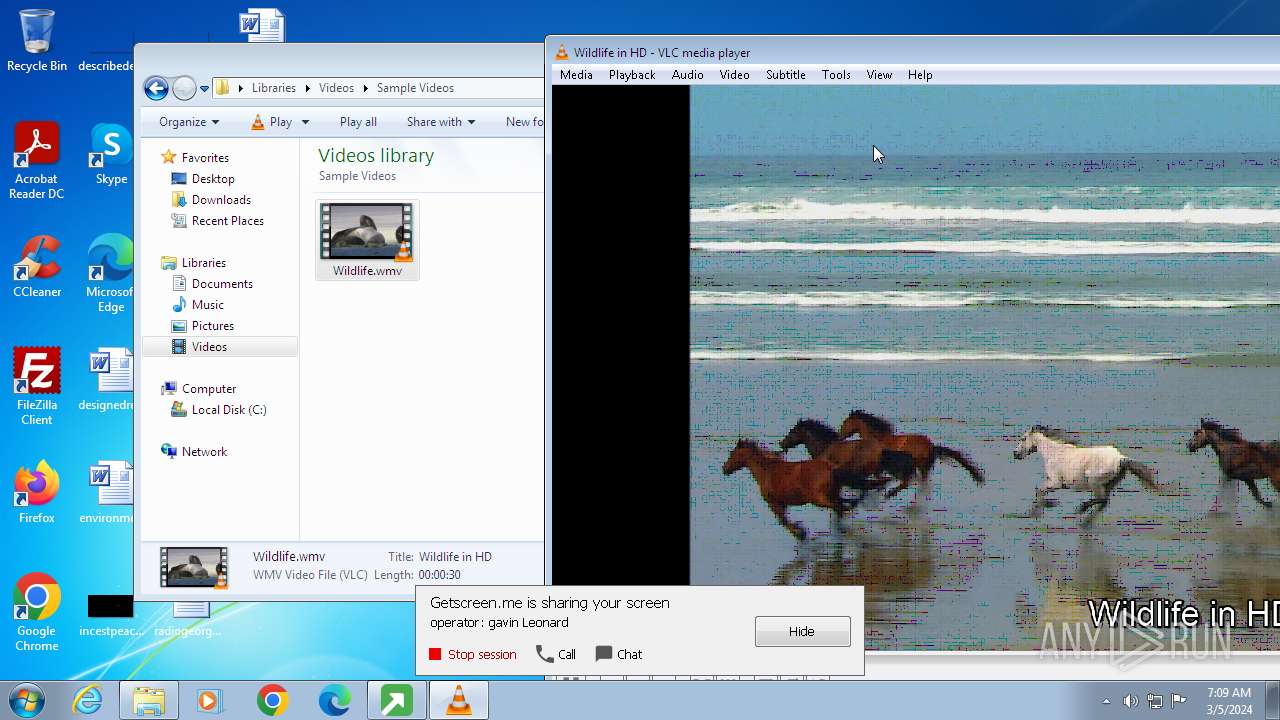Click the incestpeac desktop file icon

pyautogui.click(x=110, y=615)
